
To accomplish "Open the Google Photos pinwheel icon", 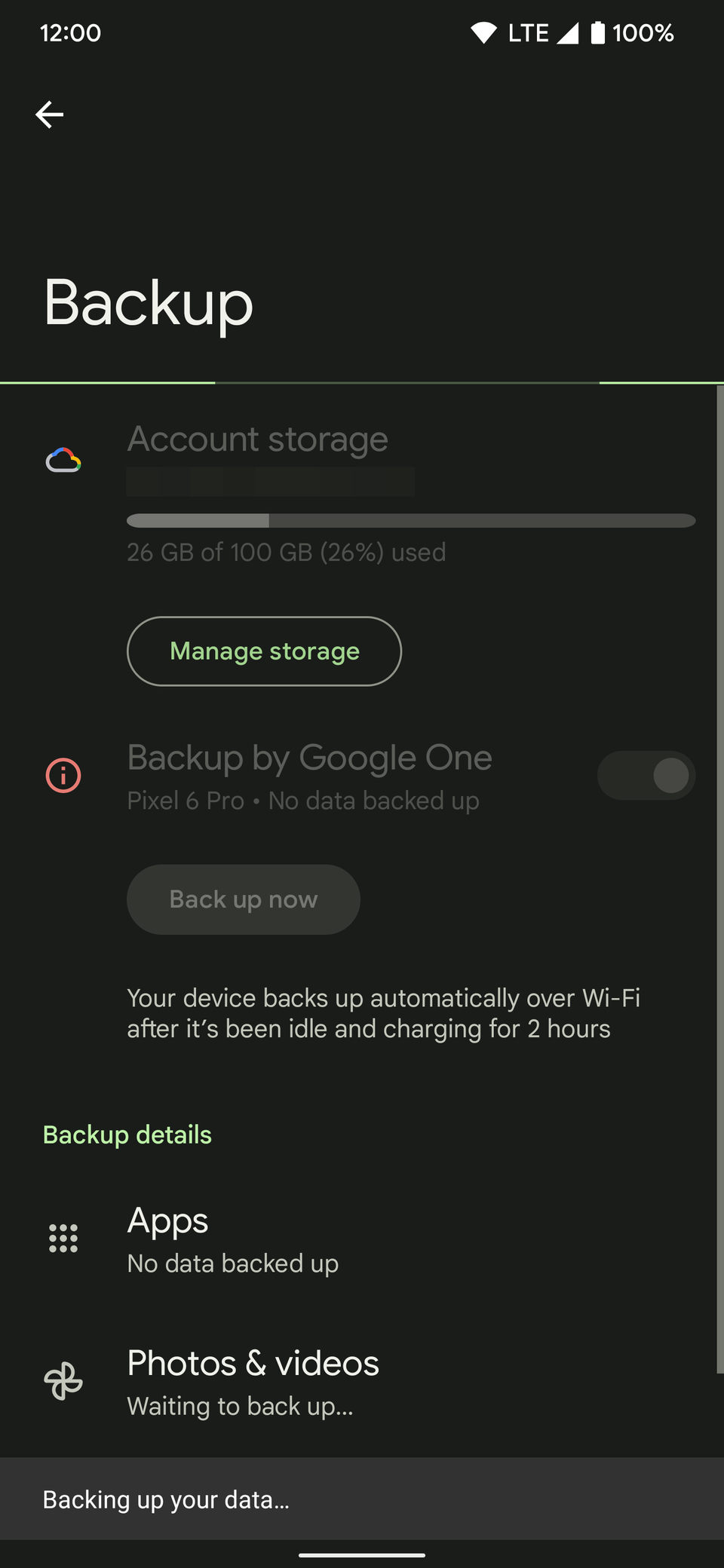I will coord(63,1381).
